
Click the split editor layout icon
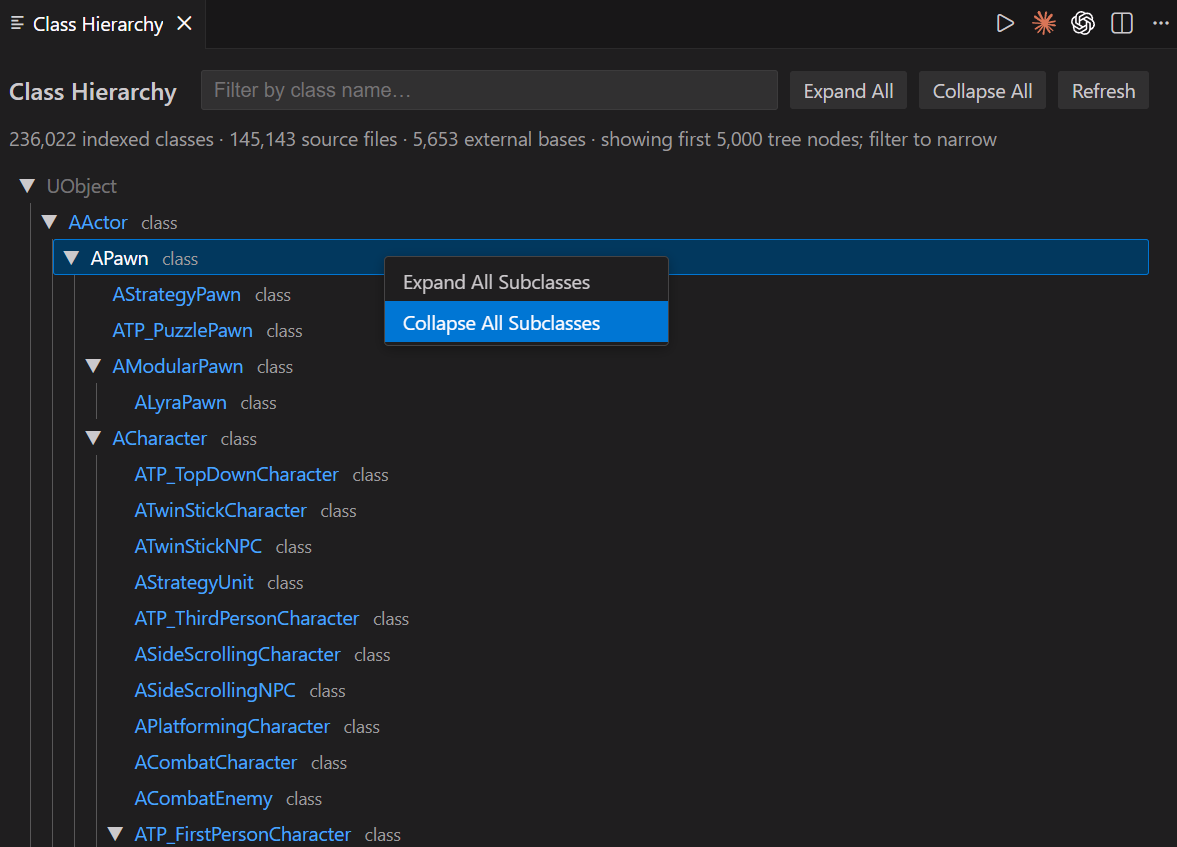click(x=1121, y=23)
